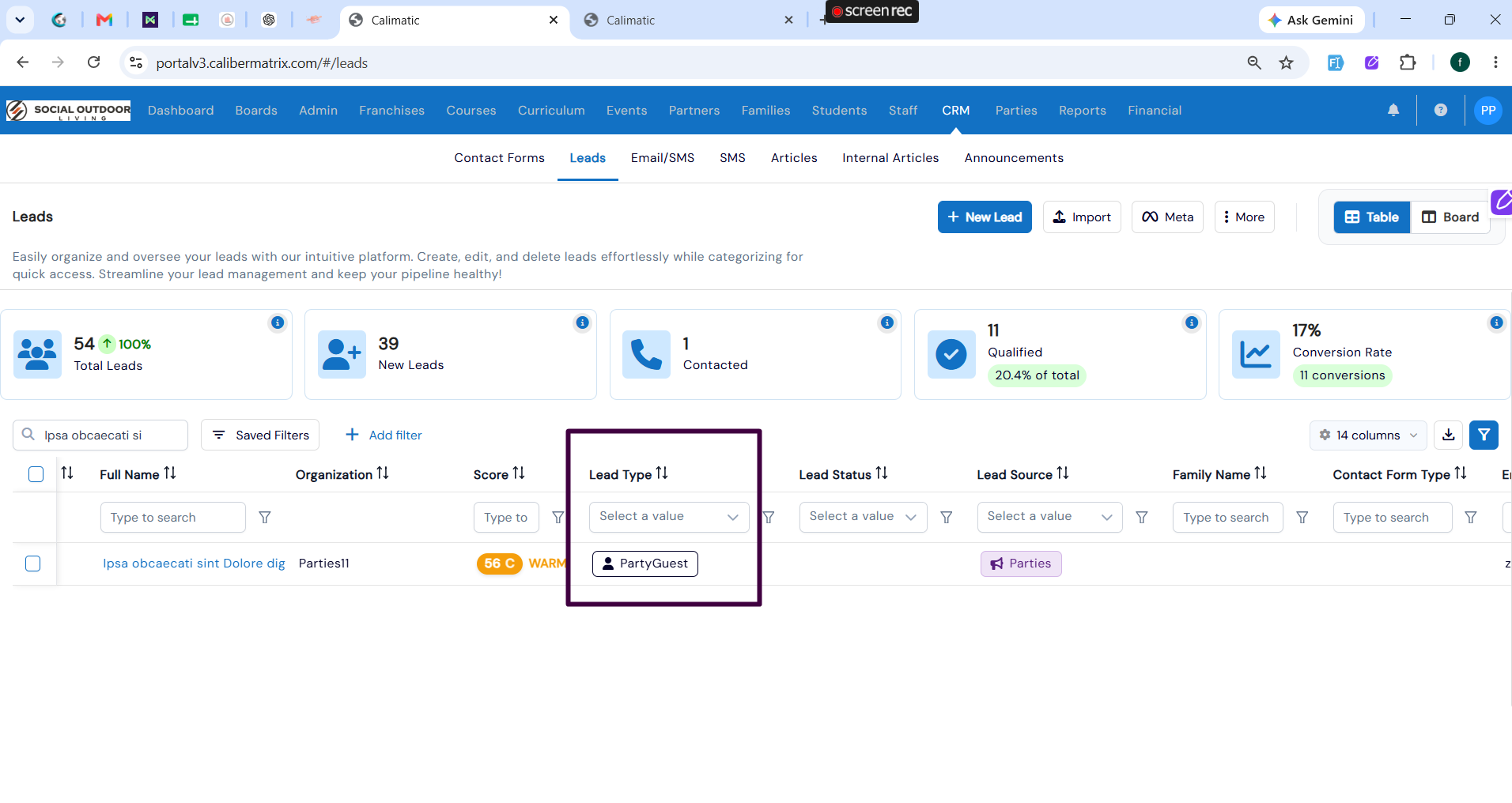This screenshot has width=1512, height=803.
Task: Open the help question mark icon
Action: (1441, 111)
